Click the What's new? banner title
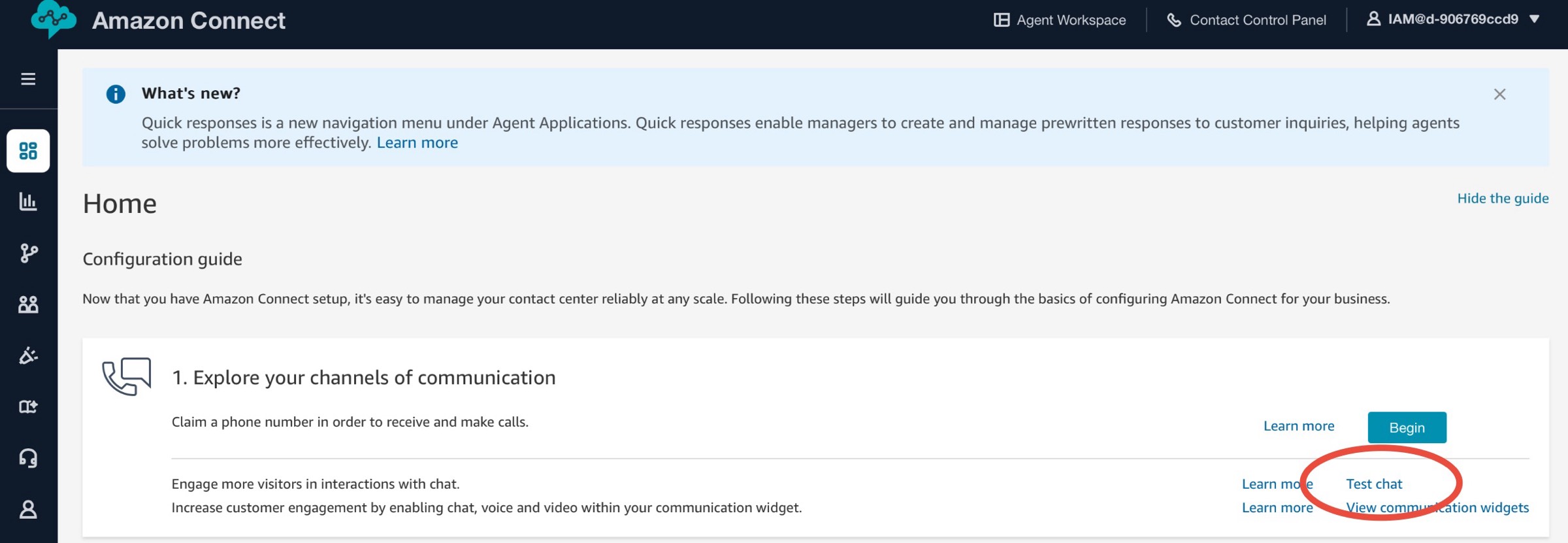Viewport: 1568px width, 543px height. pos(191,93)
